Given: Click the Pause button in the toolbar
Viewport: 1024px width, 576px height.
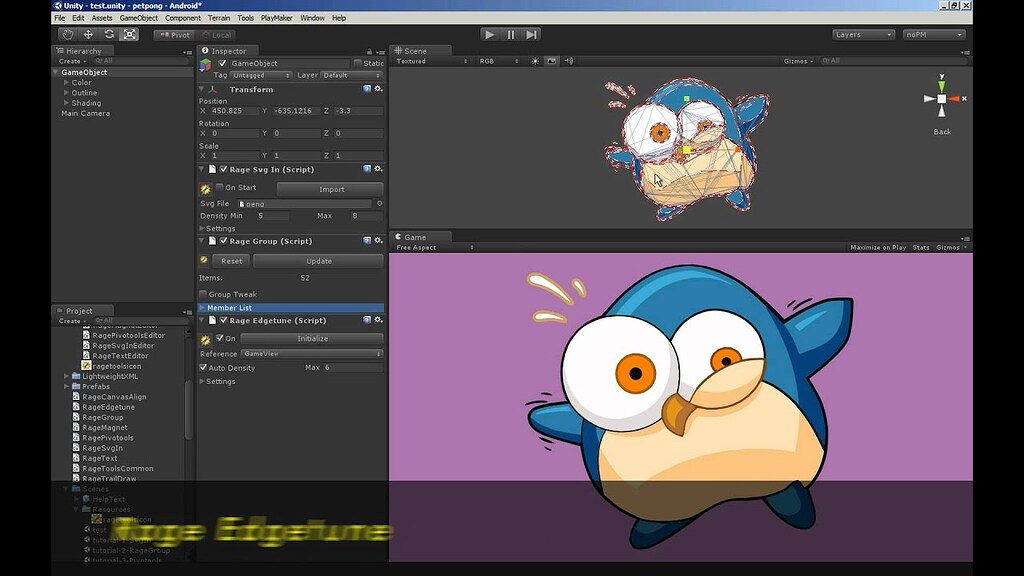Looking at the screenshot, I should point(510,34).
